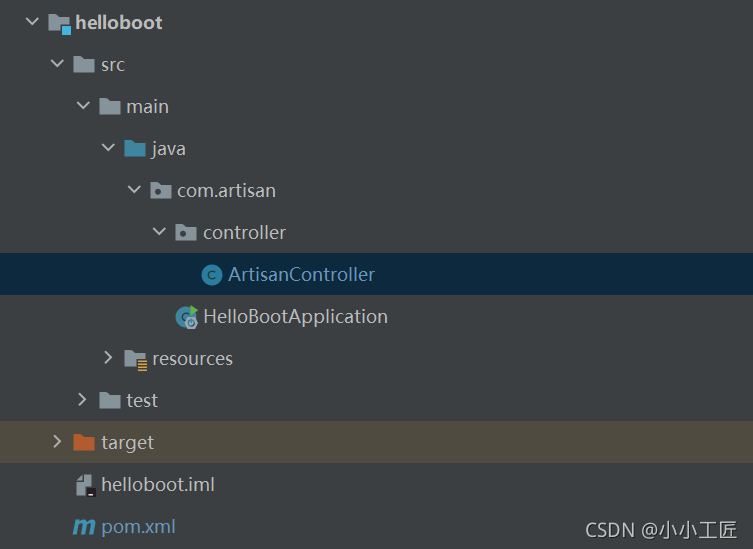Click the ArtisanController class icon
This screenshot has width=753, height=549.
[x=211, y=275]
